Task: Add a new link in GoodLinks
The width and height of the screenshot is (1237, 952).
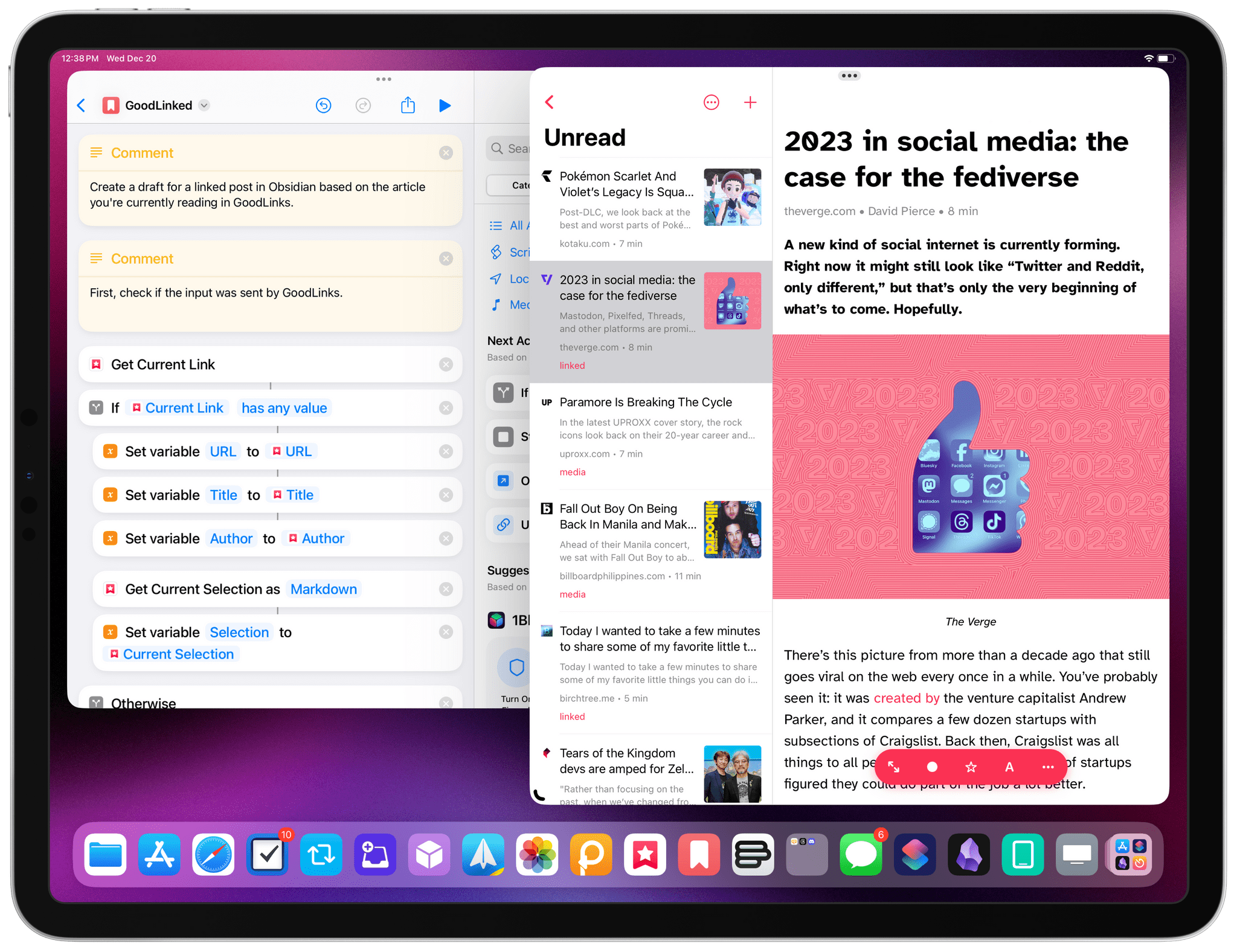Action: tap(750, 102)
